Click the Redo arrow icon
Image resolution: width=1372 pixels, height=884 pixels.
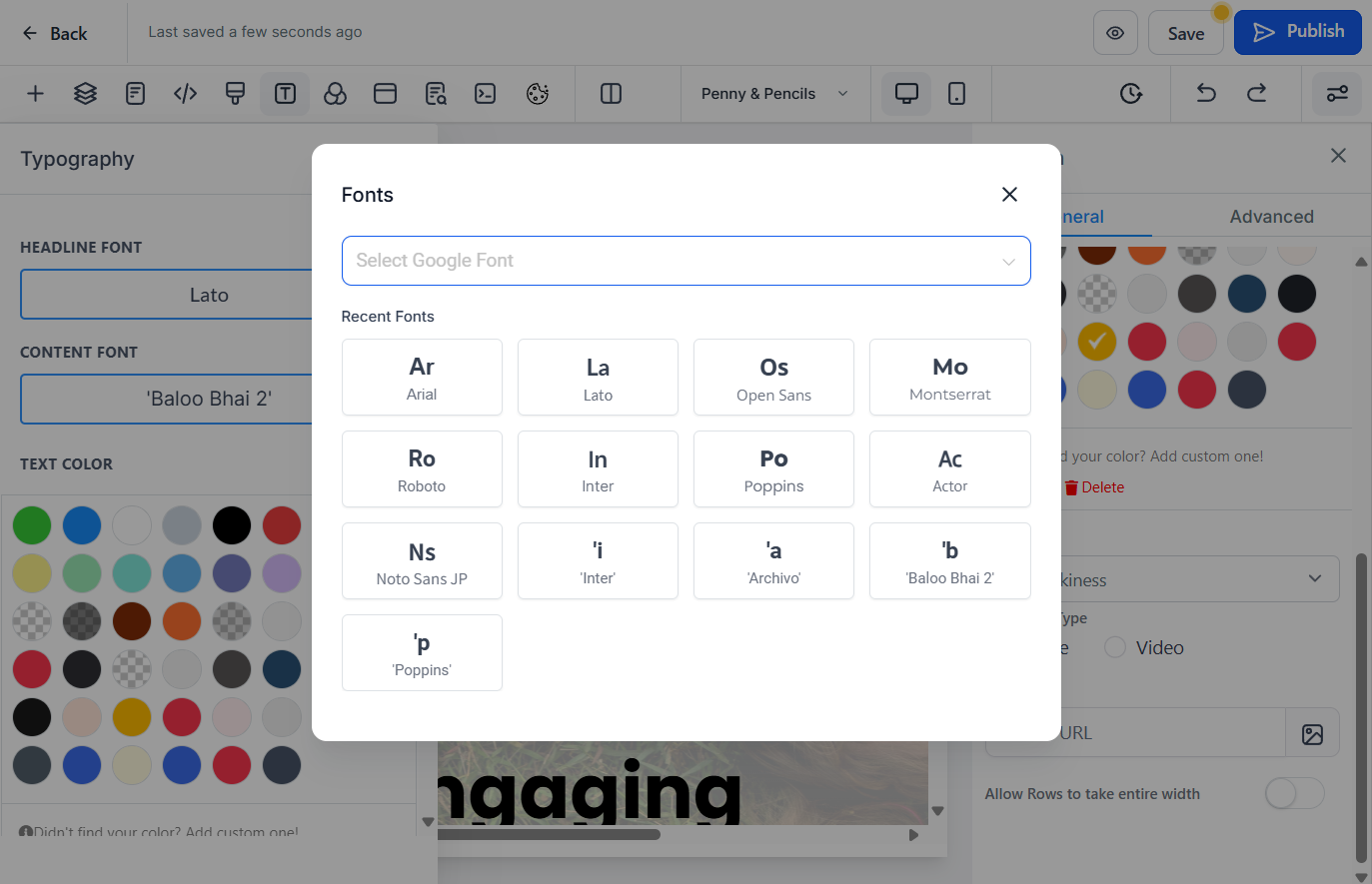tap(1256, 93)
